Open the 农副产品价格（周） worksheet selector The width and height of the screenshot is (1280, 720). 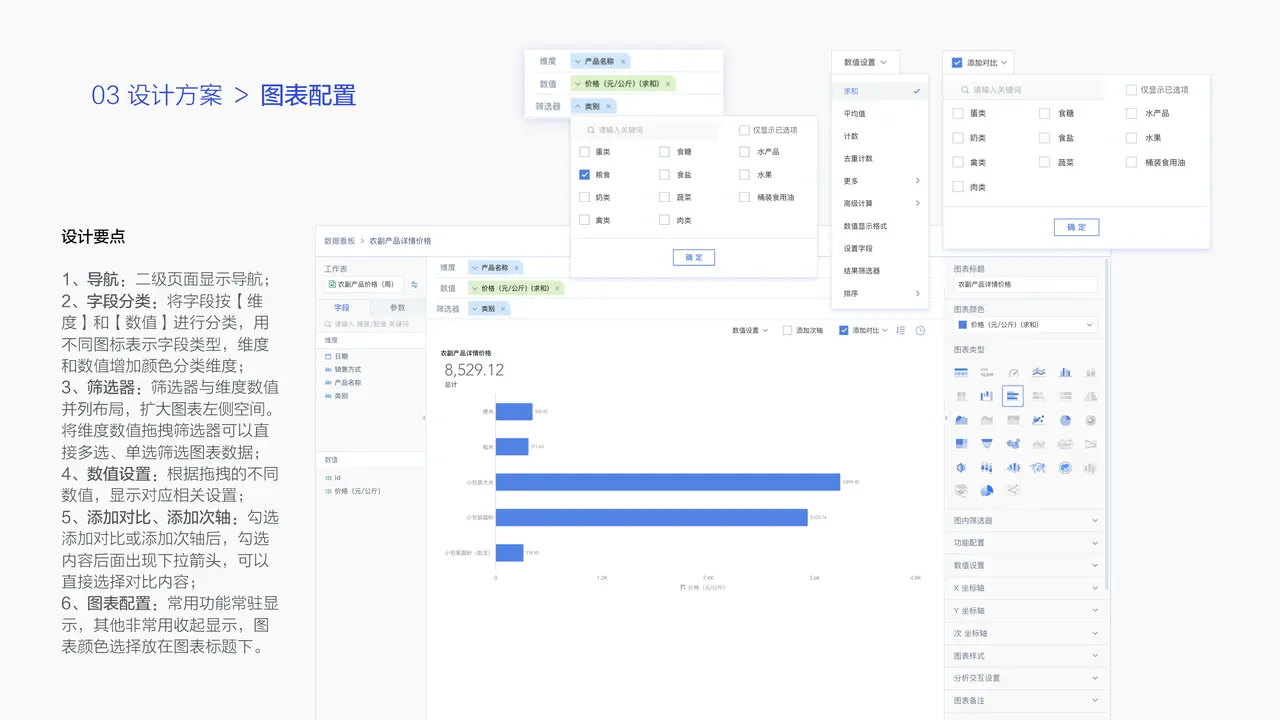(364, 285)
